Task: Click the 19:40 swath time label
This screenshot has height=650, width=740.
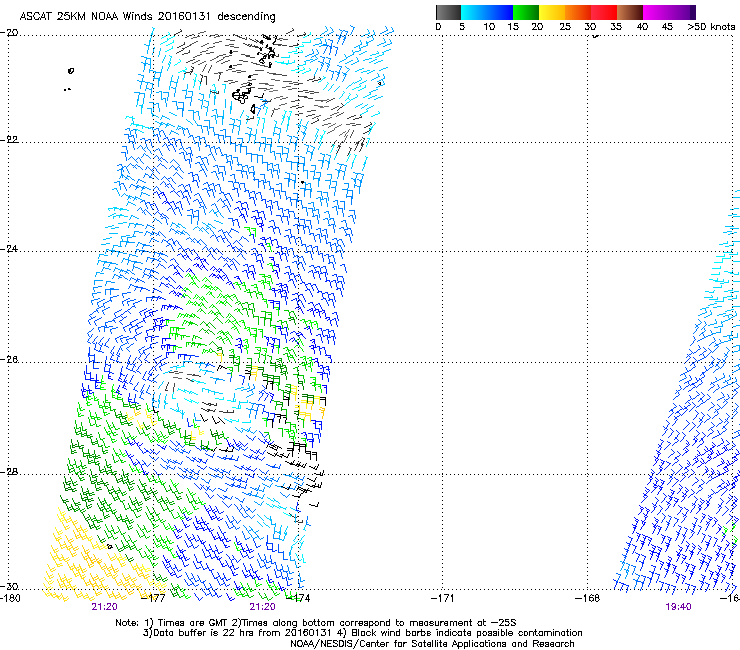Action: click(x=679, y=607)
